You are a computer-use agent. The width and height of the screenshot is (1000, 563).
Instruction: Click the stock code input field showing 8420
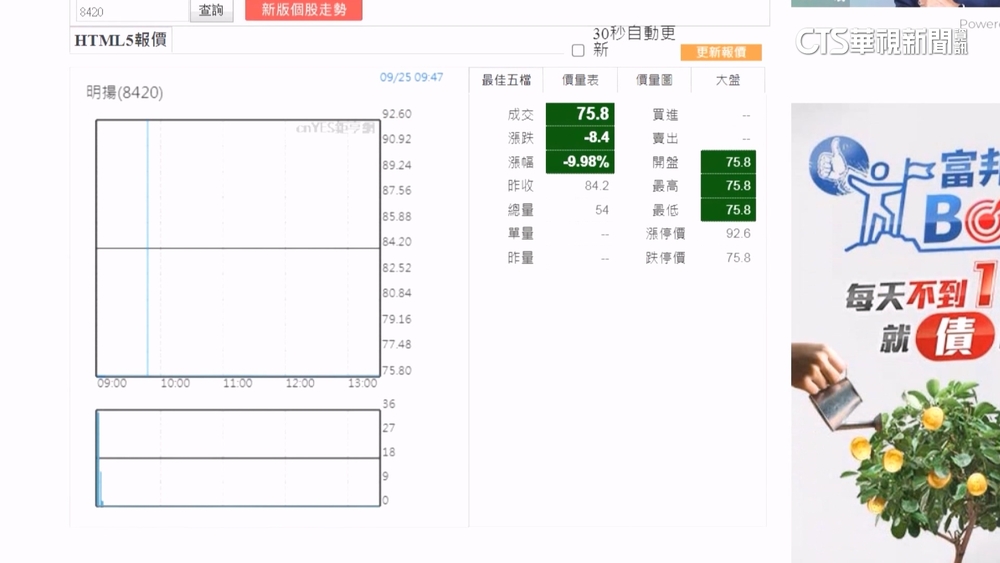(131, 12)
